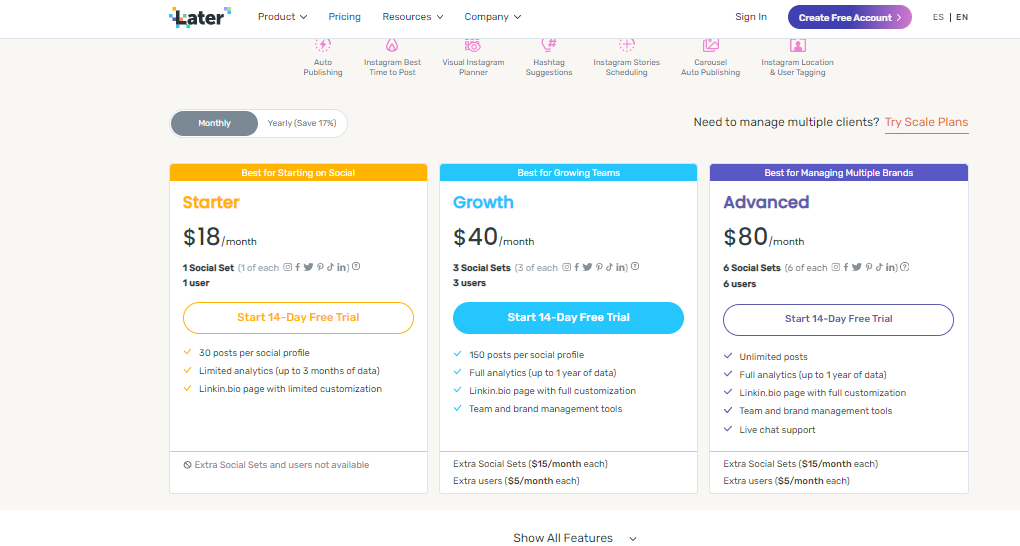Switch site language to ES

938,17
